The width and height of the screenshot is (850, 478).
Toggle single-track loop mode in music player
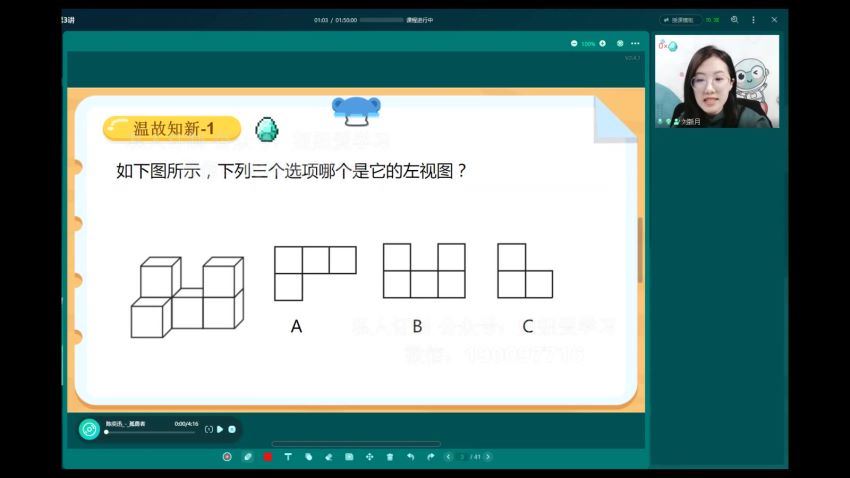pyautogui.click(x=209, y=429)
